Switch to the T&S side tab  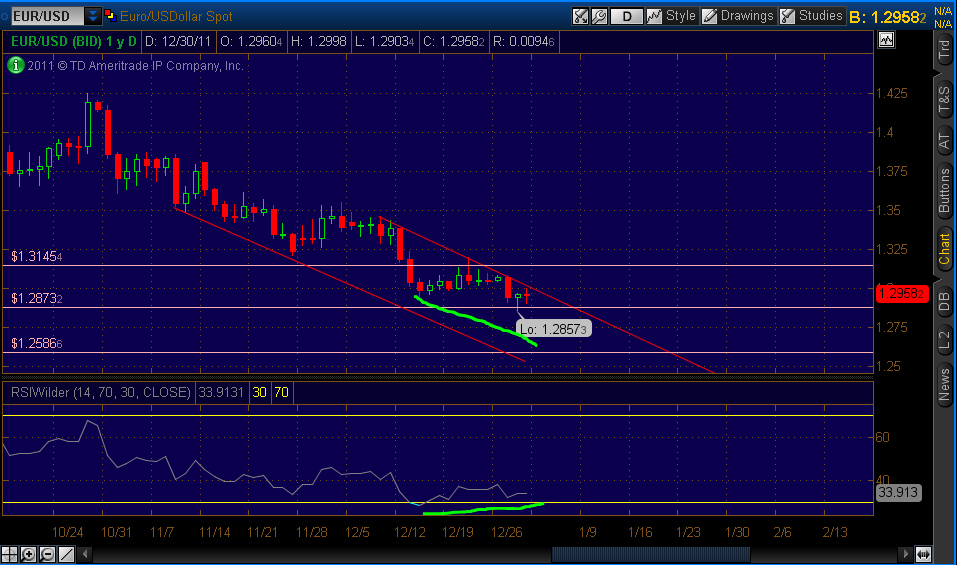pos(944,100)
